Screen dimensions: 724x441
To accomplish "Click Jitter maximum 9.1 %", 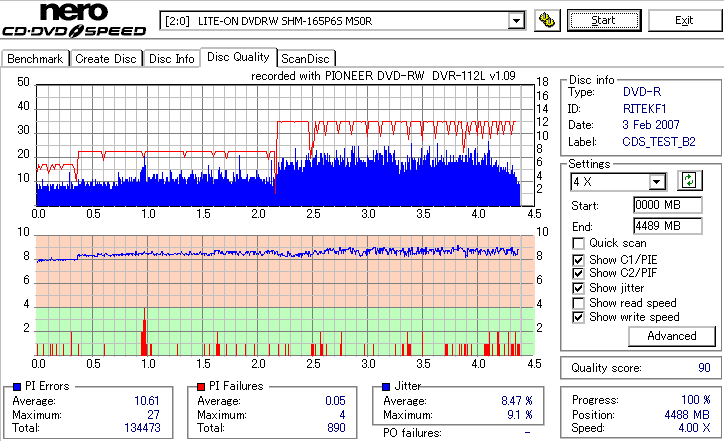I will point(520,415).
